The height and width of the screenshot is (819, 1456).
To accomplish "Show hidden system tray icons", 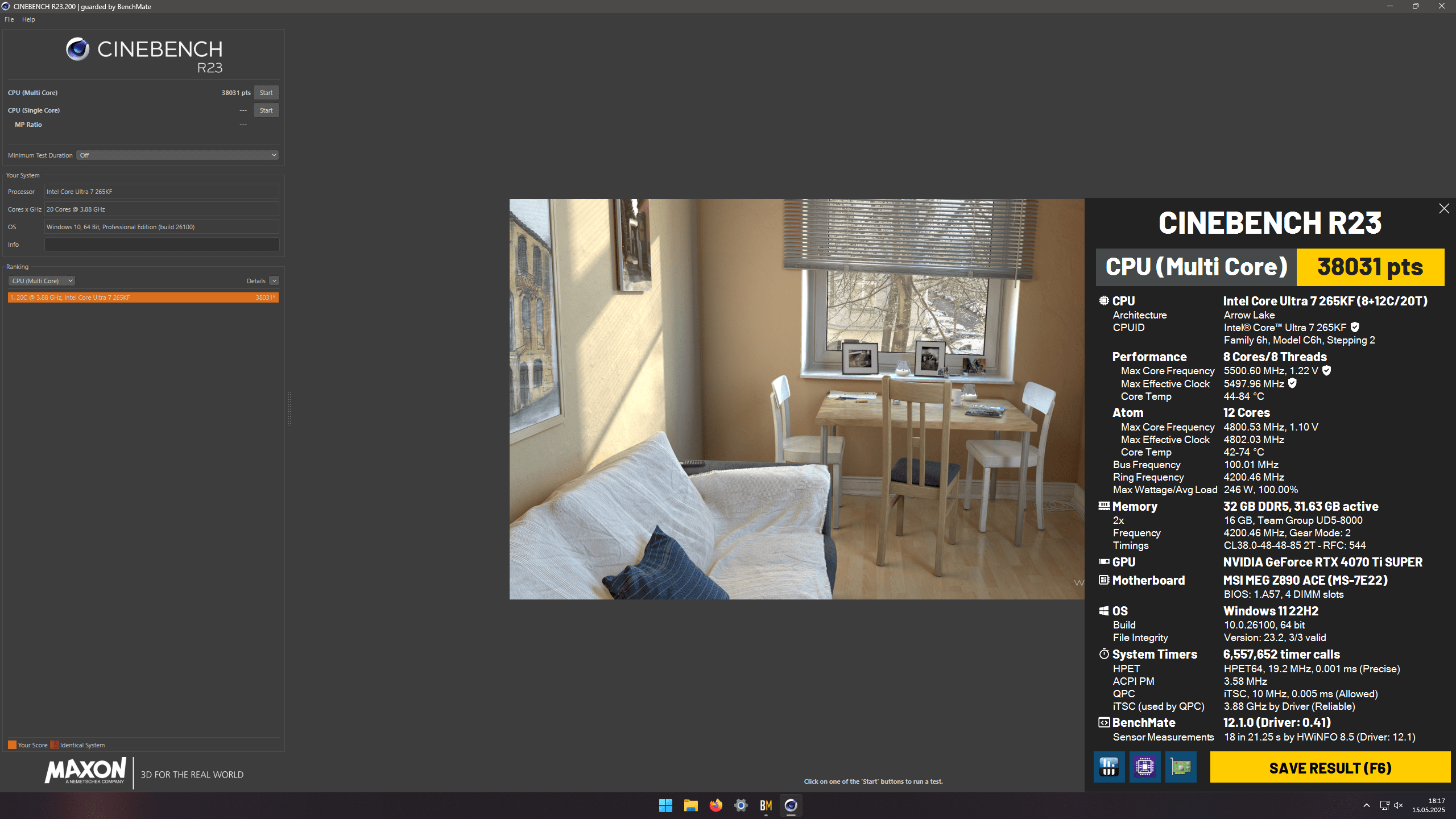I will coord(1366,805).
